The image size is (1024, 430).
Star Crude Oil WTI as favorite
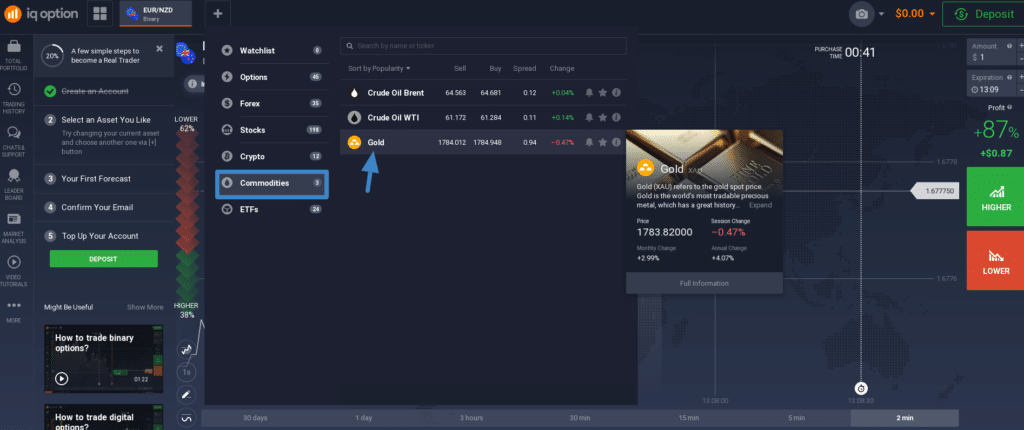603,118
